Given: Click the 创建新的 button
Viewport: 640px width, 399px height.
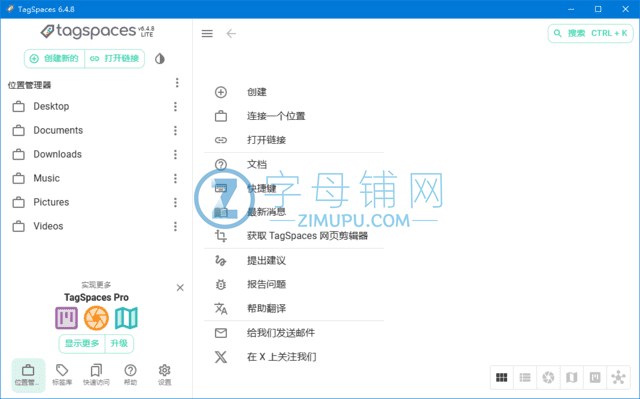Looking at the screenshot, I should [54, 59].
